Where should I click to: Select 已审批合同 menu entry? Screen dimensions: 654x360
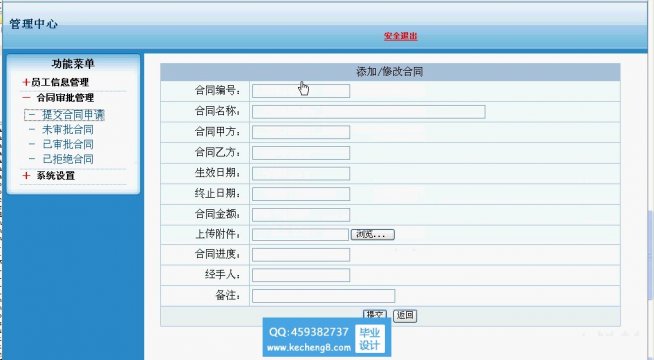[x=68, y=144]
